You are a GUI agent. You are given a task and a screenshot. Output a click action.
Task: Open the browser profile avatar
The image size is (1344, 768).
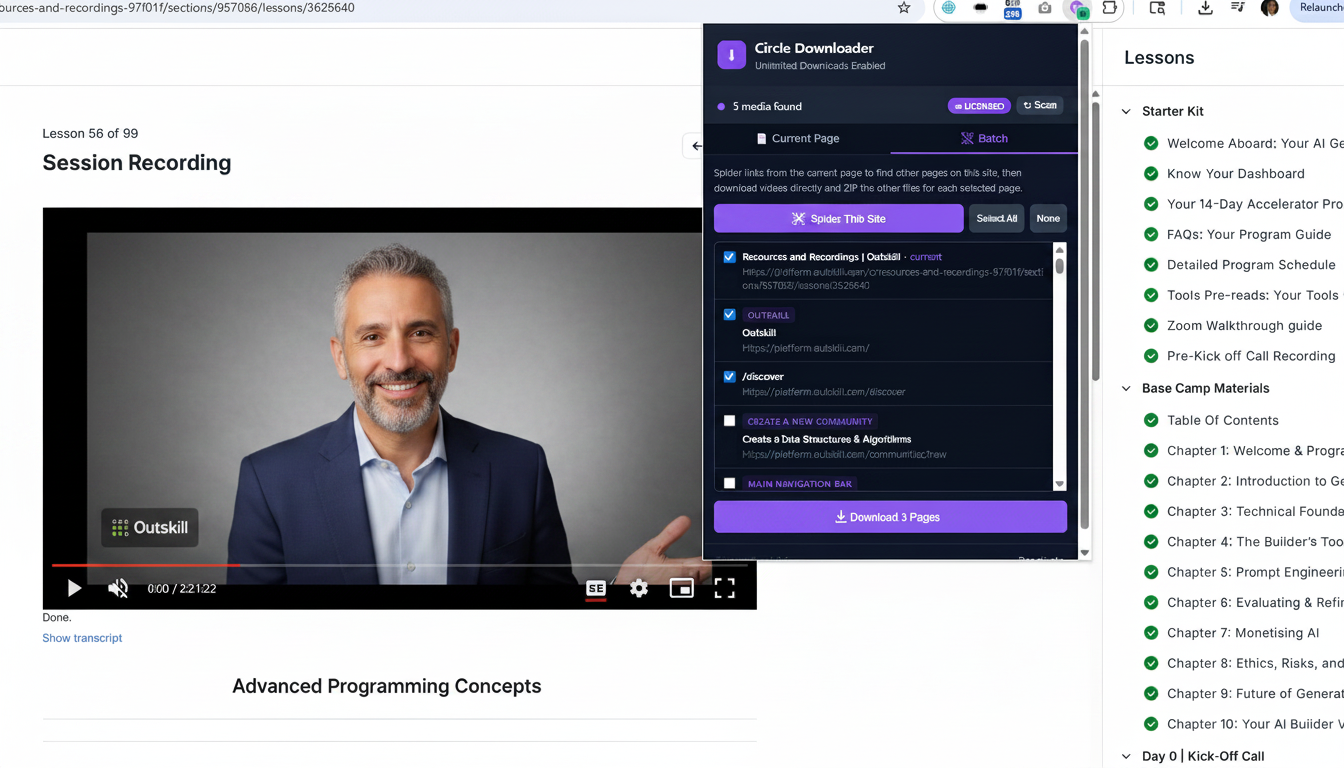pos(1270,8)
